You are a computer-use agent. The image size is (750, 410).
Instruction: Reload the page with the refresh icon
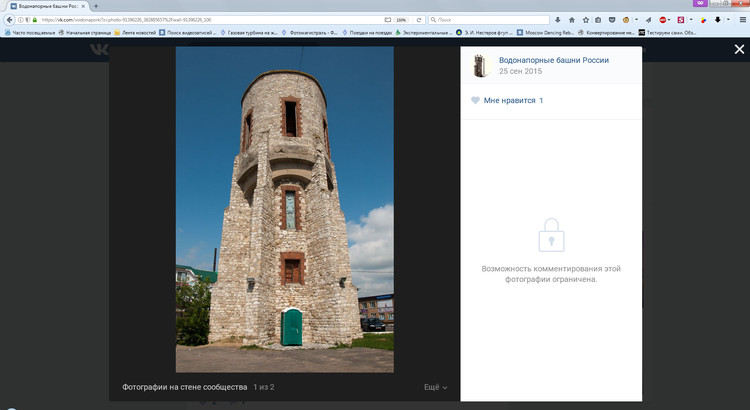[x=419, y=20]
